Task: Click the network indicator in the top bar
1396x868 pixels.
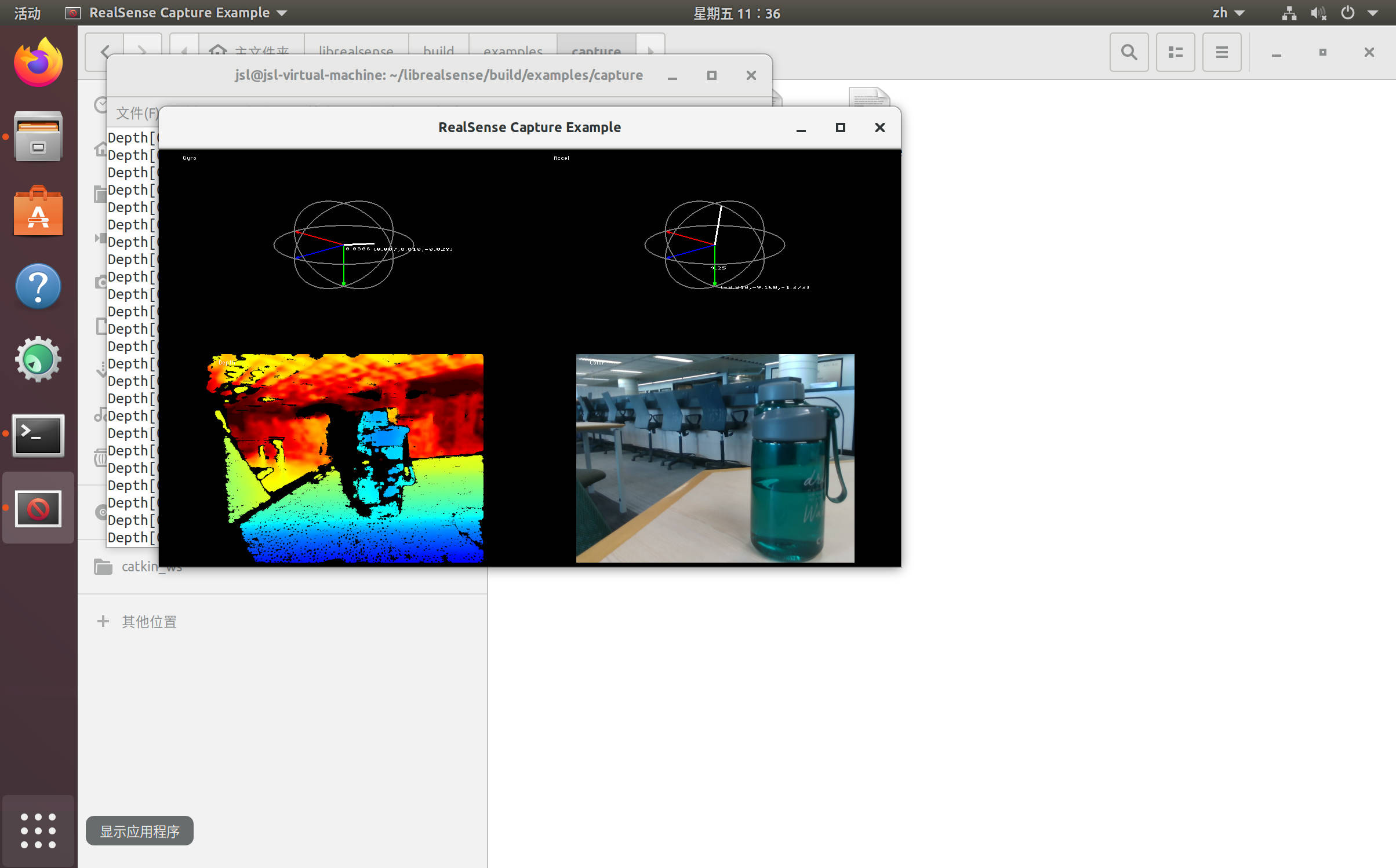Action: 1289,12
